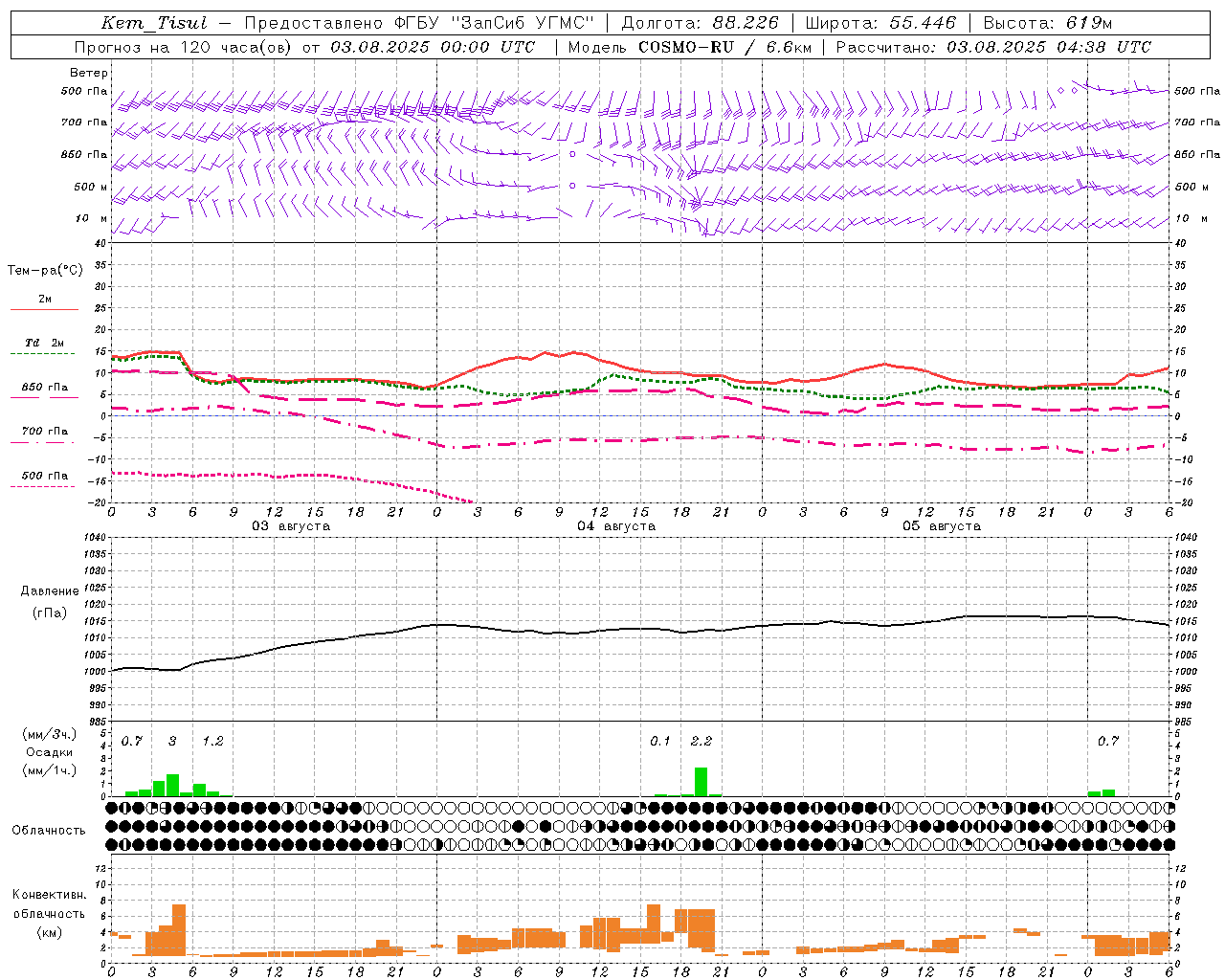
Task: Click the '(км)' unit under convective cloud label
Action: click(50, 932)
